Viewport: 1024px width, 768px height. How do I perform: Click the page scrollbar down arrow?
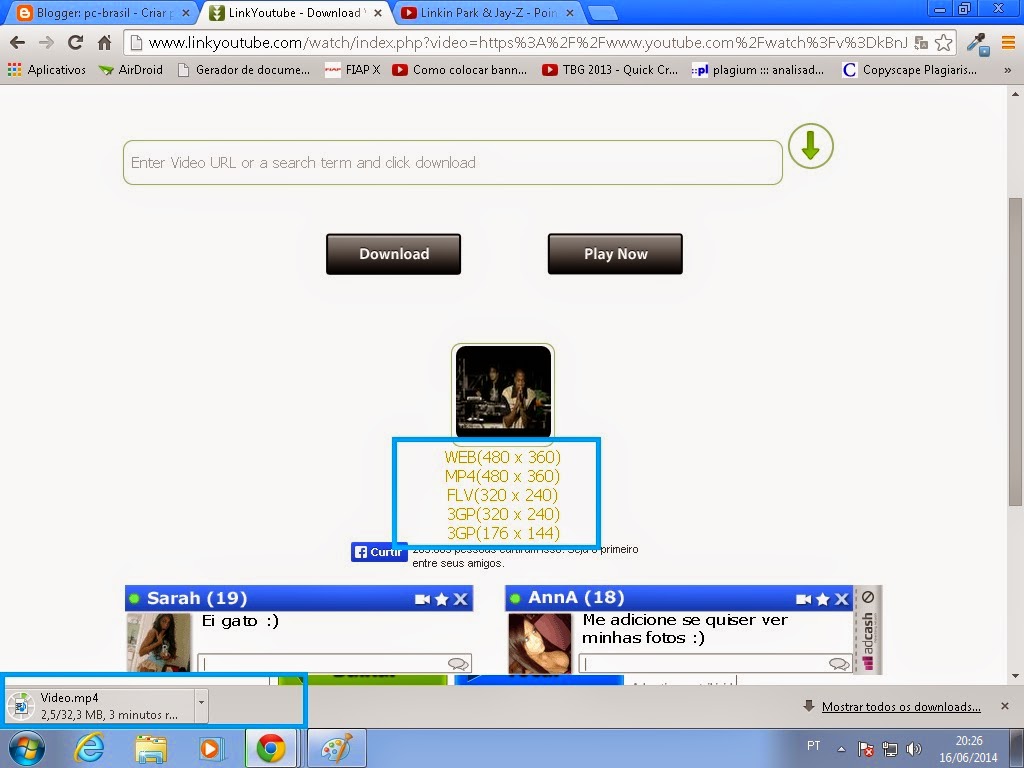[x=1015, y=677]
